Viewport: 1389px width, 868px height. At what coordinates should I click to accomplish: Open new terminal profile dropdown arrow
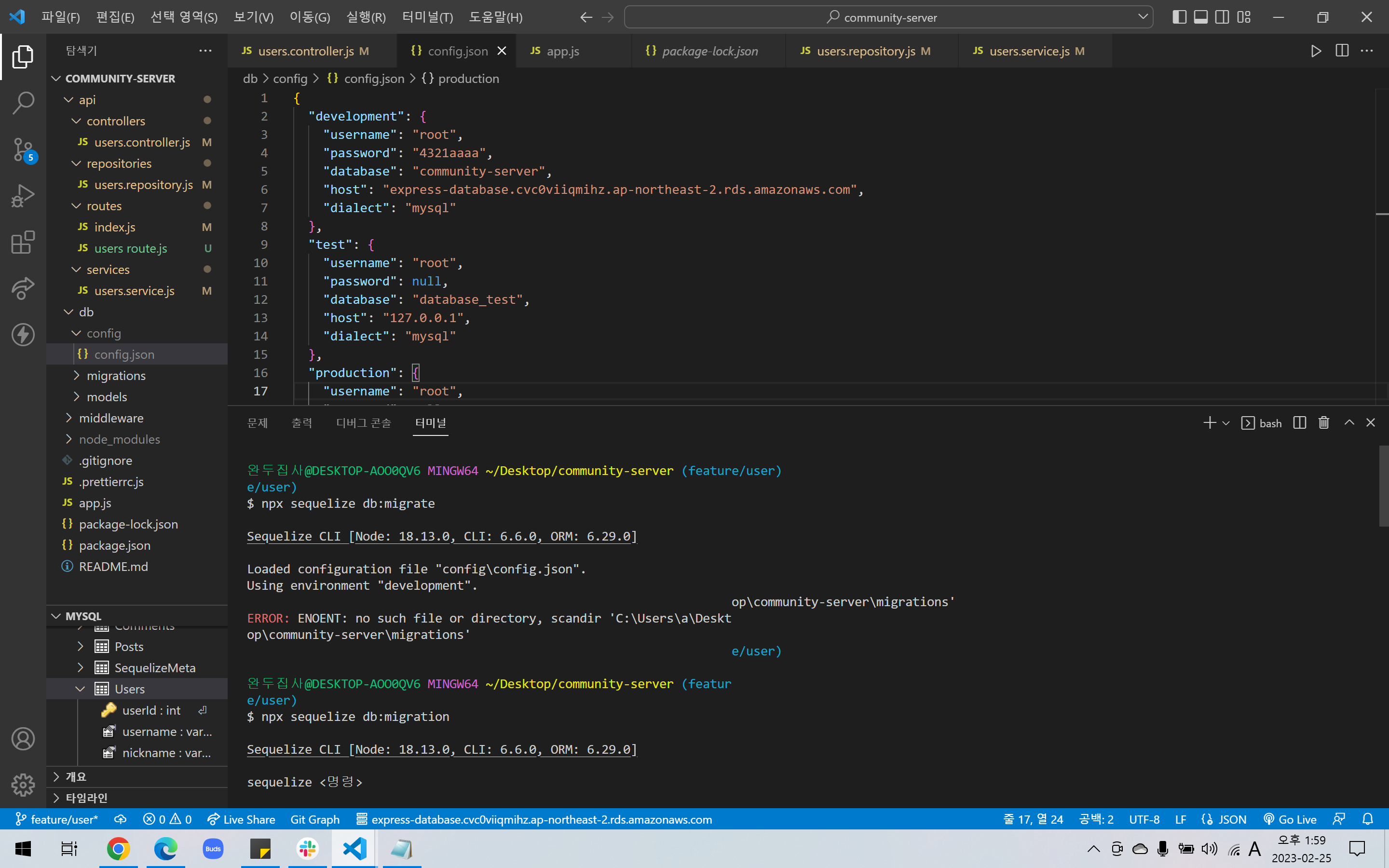tap(1226, 423)
